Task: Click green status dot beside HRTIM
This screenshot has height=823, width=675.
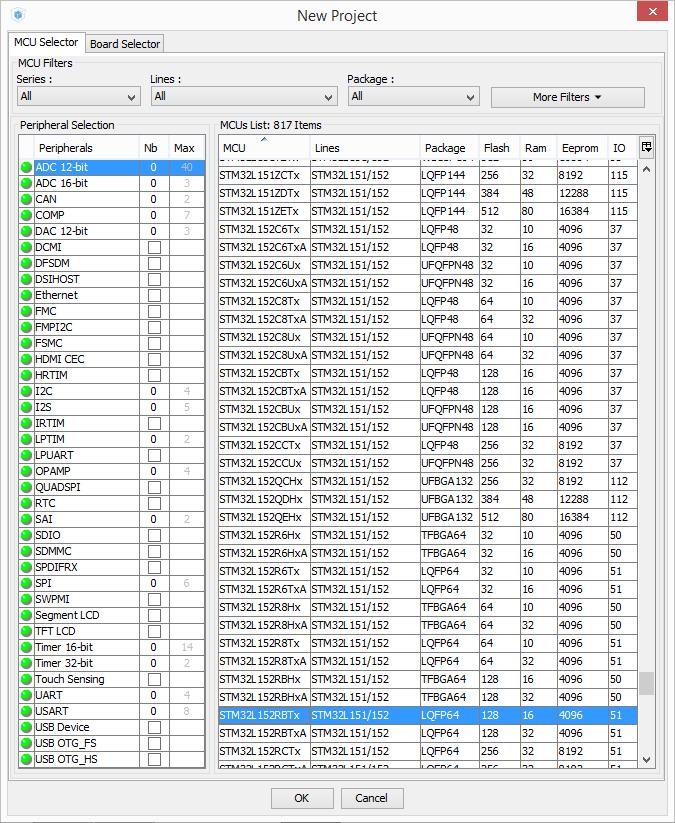Action: [x=26, y=375]
